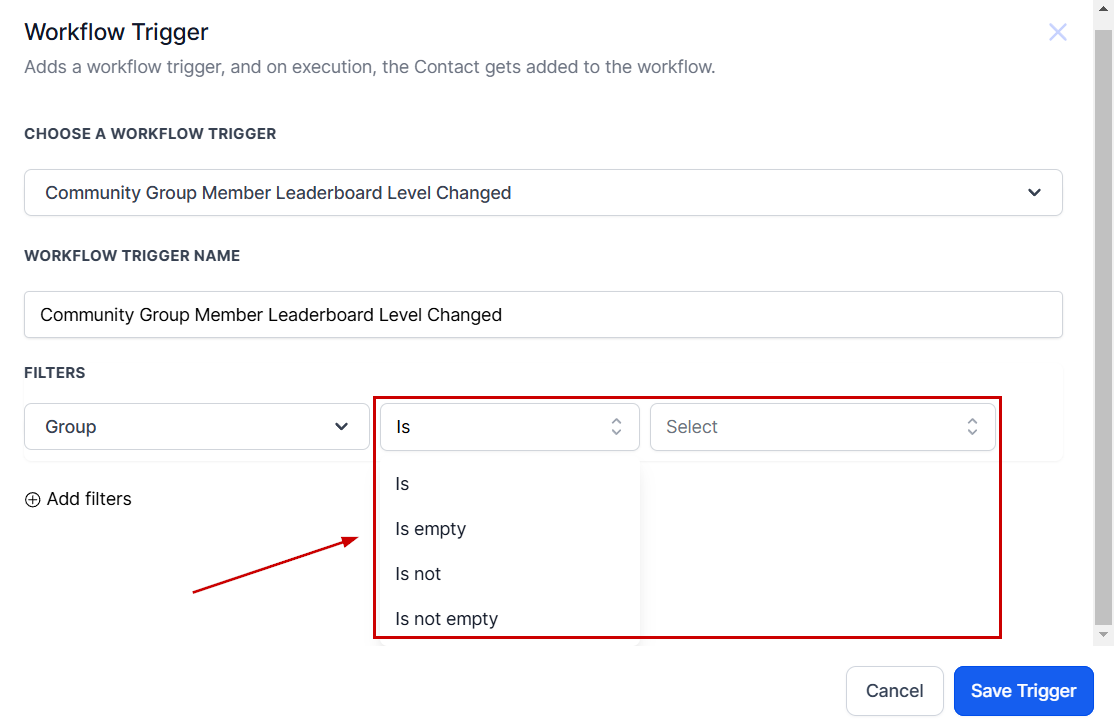Save the trigger with Save Trigger
This screenshot has height=727, width=1114.
(1023, 691)
